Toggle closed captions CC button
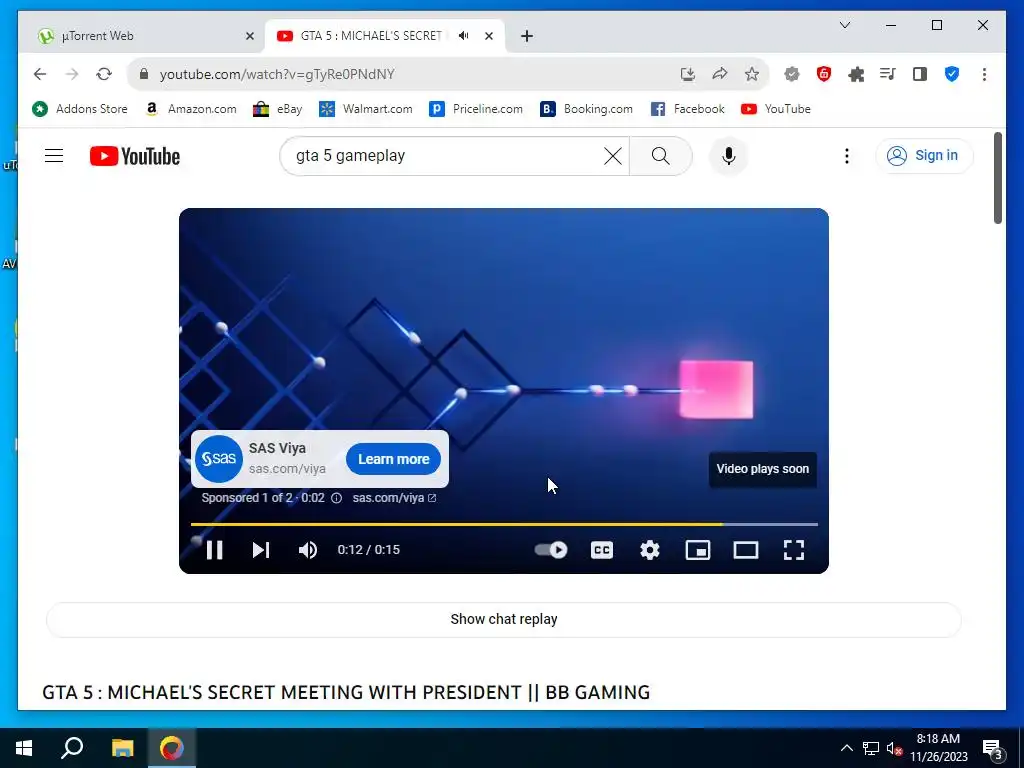Image resolution: width=1024 pixels, height=768 pixels. point(601,550)
